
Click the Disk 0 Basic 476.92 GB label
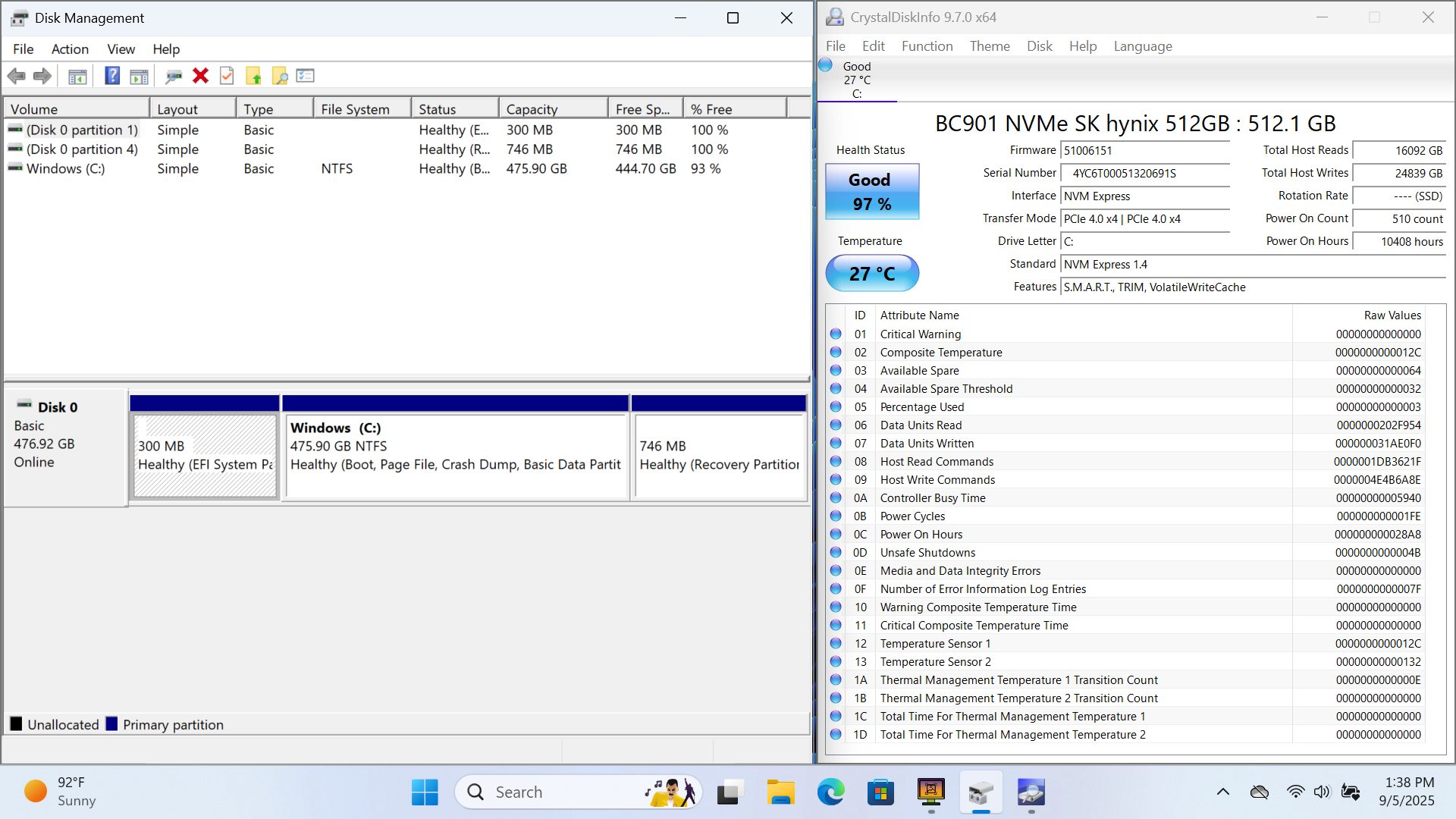click(x=65, y=447)
